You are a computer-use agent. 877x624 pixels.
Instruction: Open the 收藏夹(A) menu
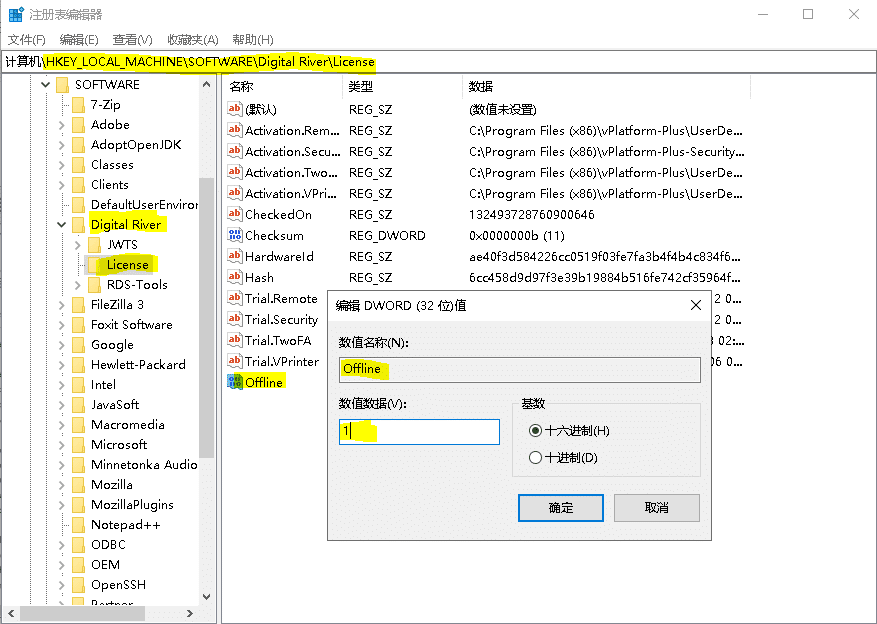pyautogui.click(x=192, y=39)
